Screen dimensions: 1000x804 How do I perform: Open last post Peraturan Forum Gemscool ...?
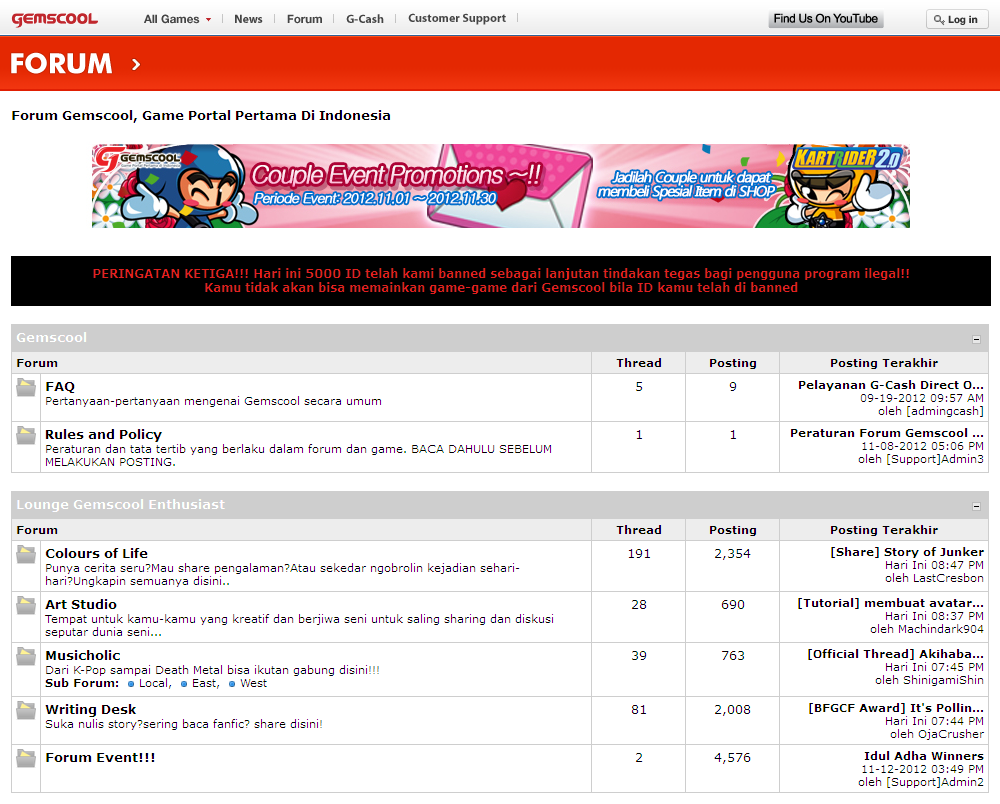click(x=886, y=433)
